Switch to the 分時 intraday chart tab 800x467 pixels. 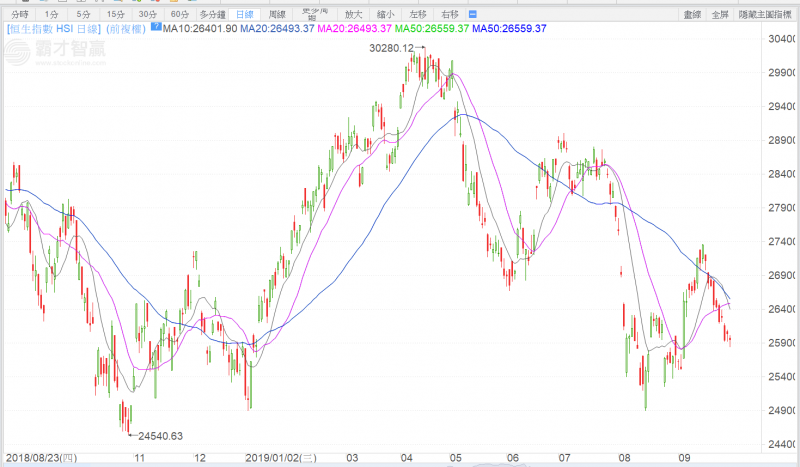coord(20,15)
